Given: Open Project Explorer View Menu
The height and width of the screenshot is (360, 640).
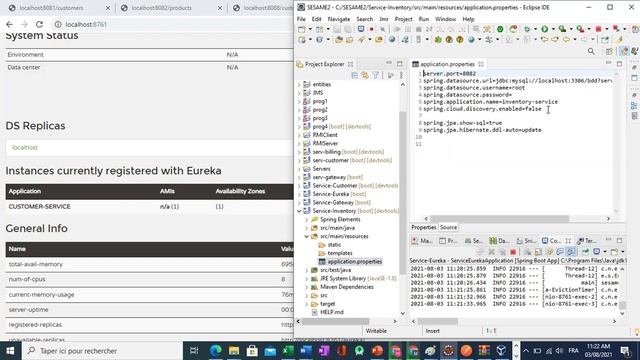Looking at the screenshot, I should coord(401,75).
